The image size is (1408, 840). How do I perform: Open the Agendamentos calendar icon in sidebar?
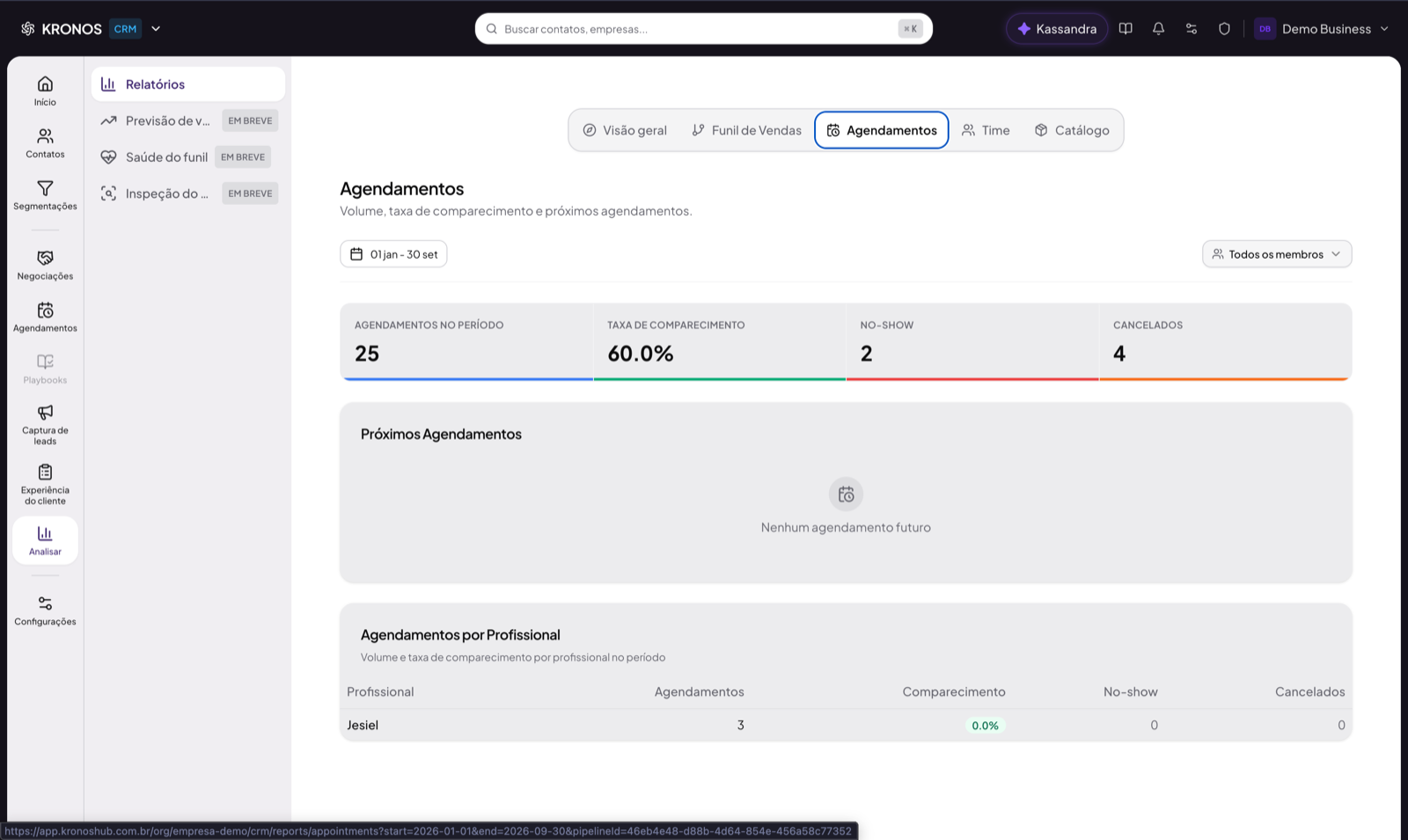(45, 310)
